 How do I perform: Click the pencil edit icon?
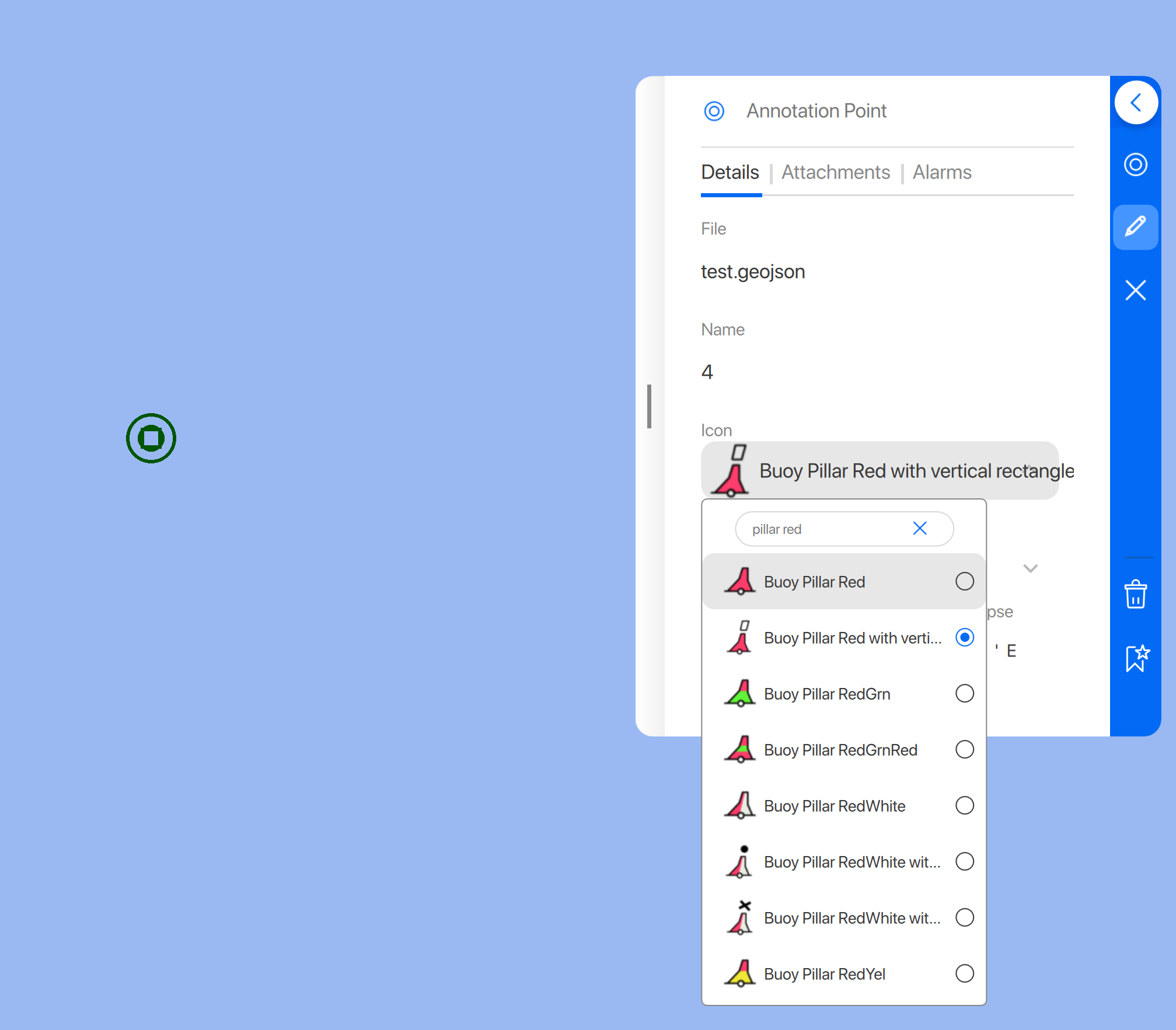coord(1135,227)
